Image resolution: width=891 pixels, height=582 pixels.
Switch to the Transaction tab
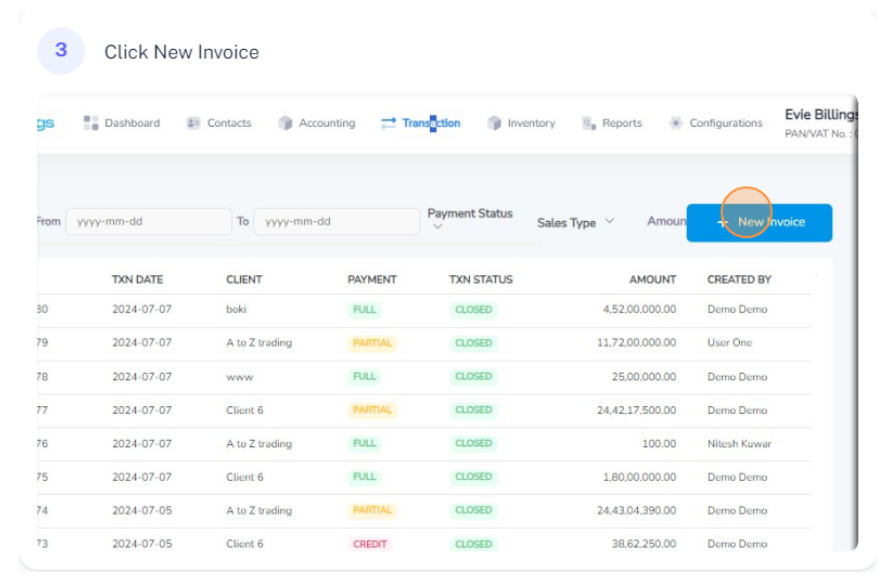[x=430, y=123]
